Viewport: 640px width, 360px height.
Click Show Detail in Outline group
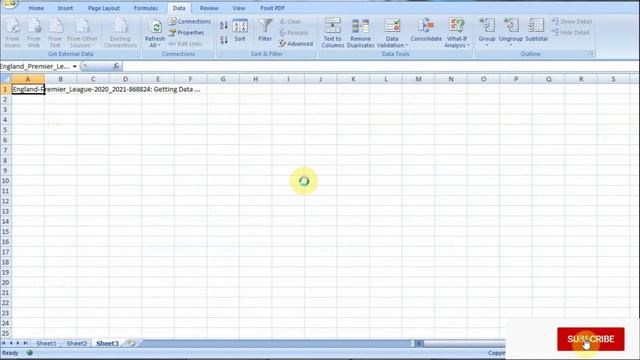pos(572,21)
